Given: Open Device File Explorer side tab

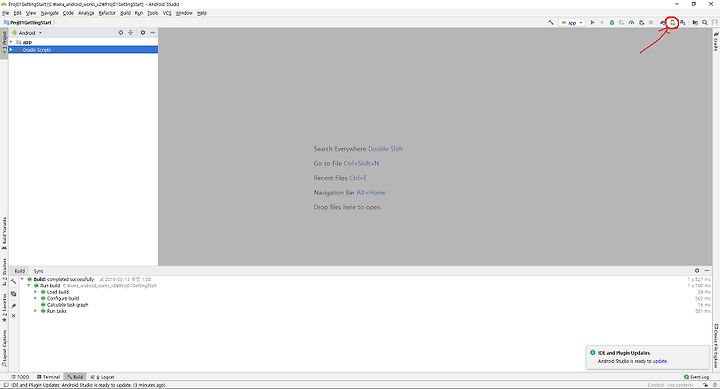Looking at the screenshot, I should [x=716, y=346].
